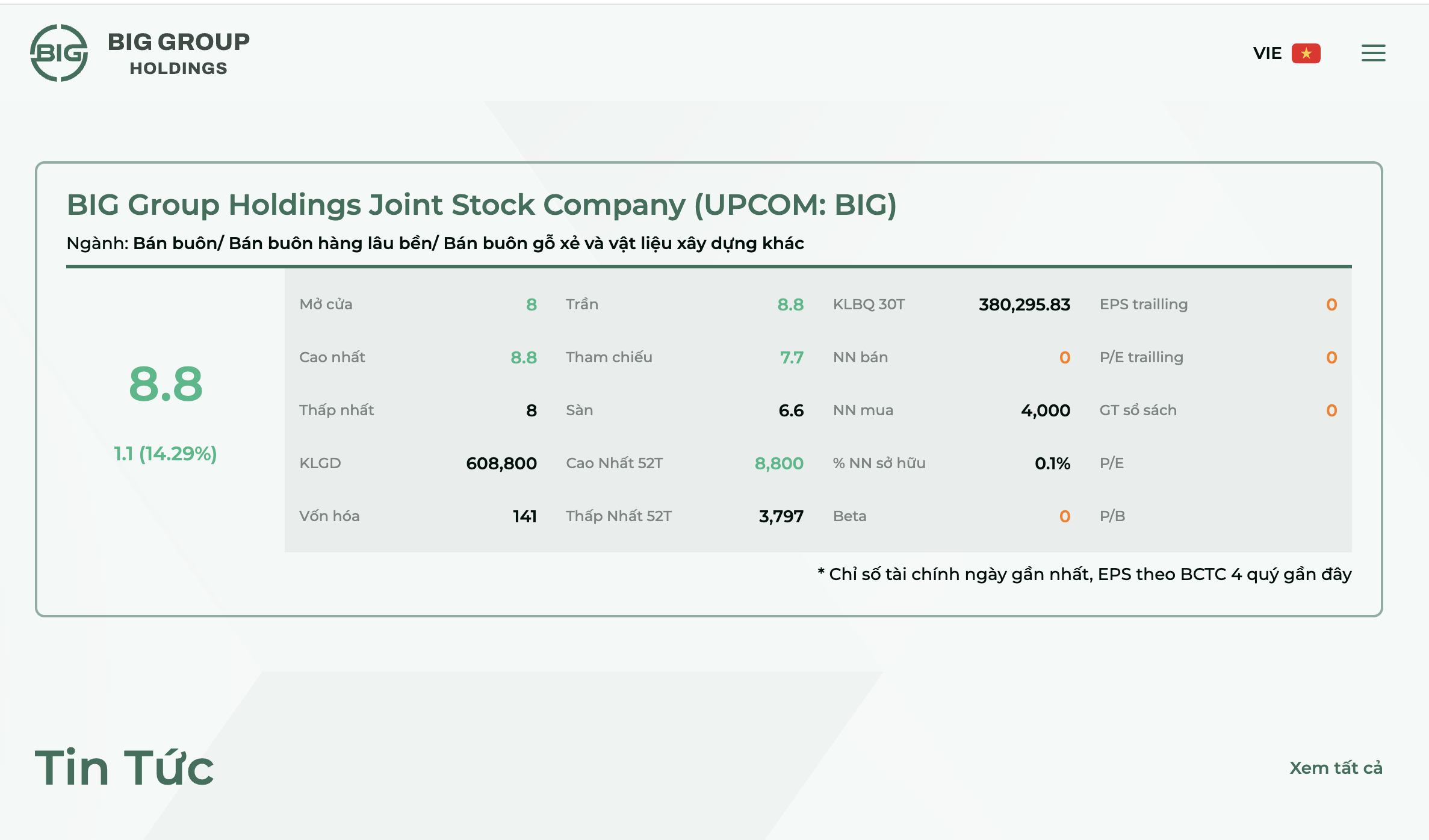
Task: Open the hamburger navigation menu
Action: pos(1374,53)
